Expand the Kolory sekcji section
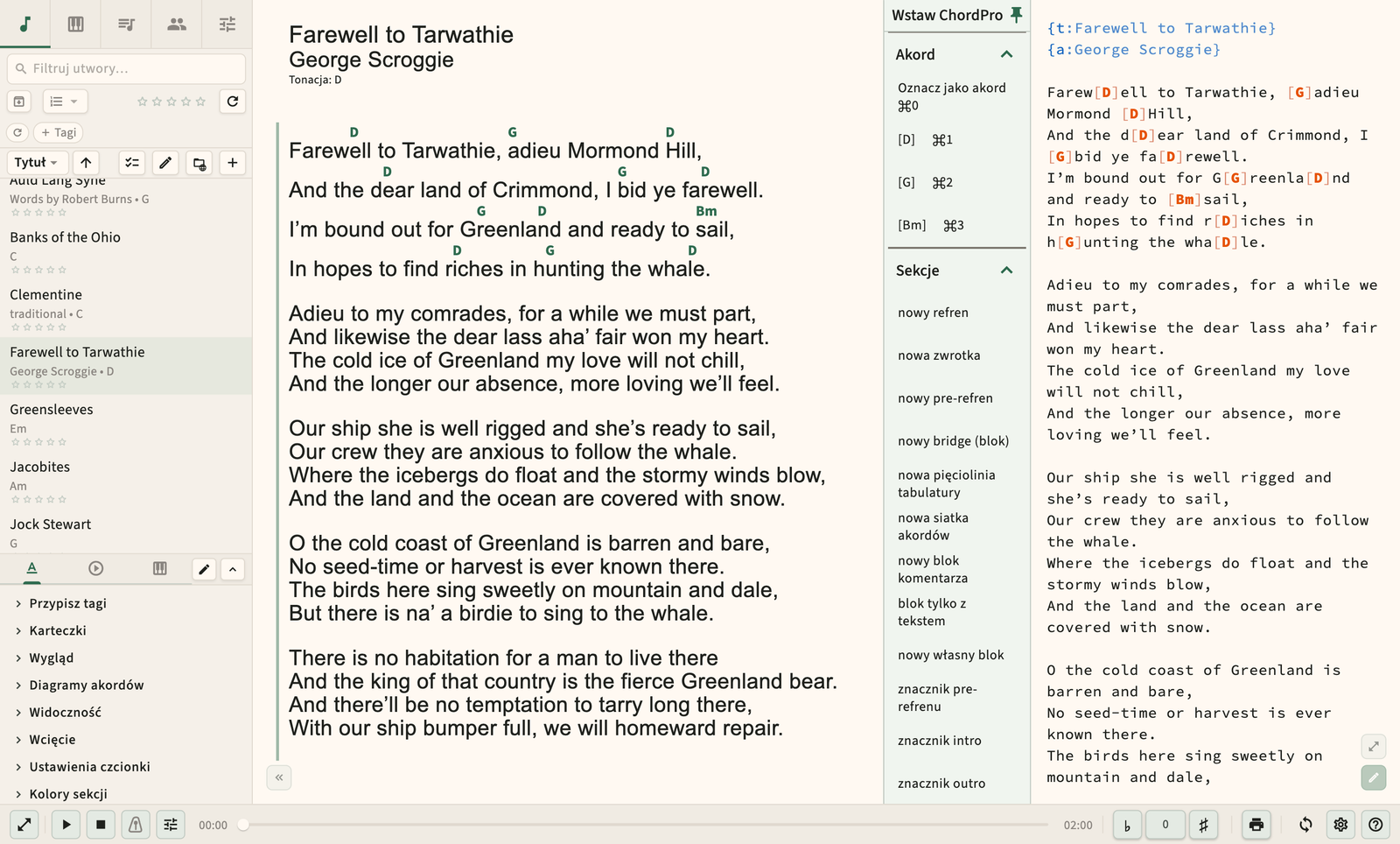Viewport: 1400px width, 844px height. pos(126,793)
